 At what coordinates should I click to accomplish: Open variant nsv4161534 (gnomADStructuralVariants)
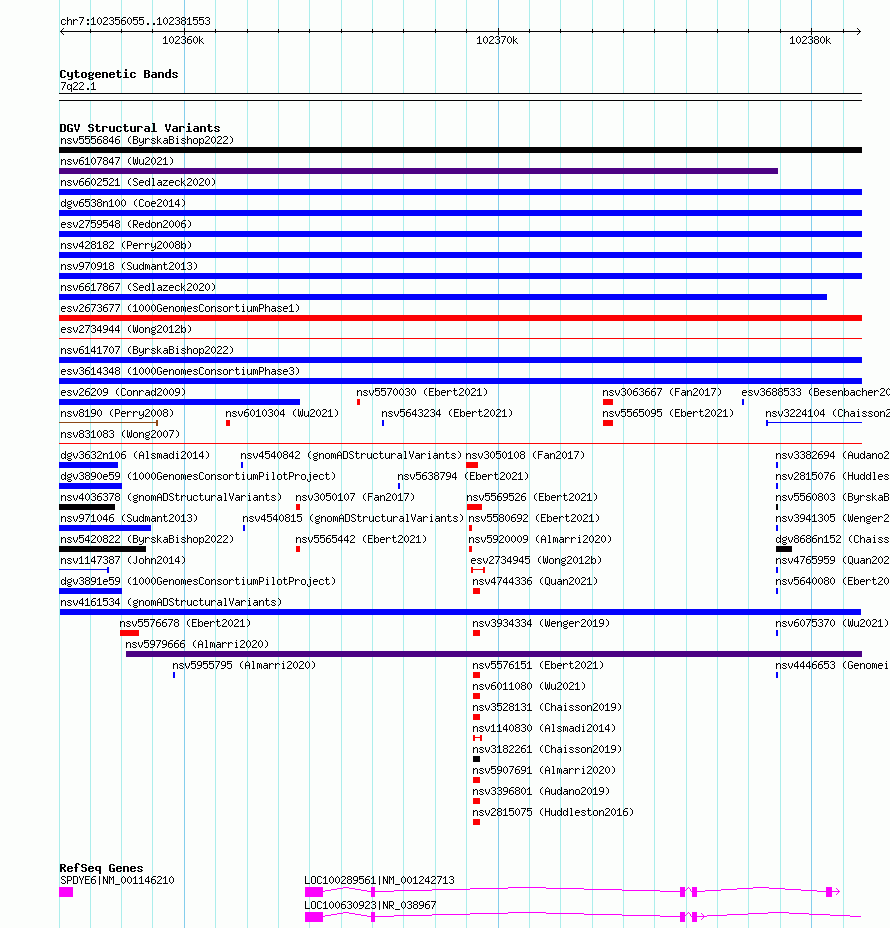(171, 602)
